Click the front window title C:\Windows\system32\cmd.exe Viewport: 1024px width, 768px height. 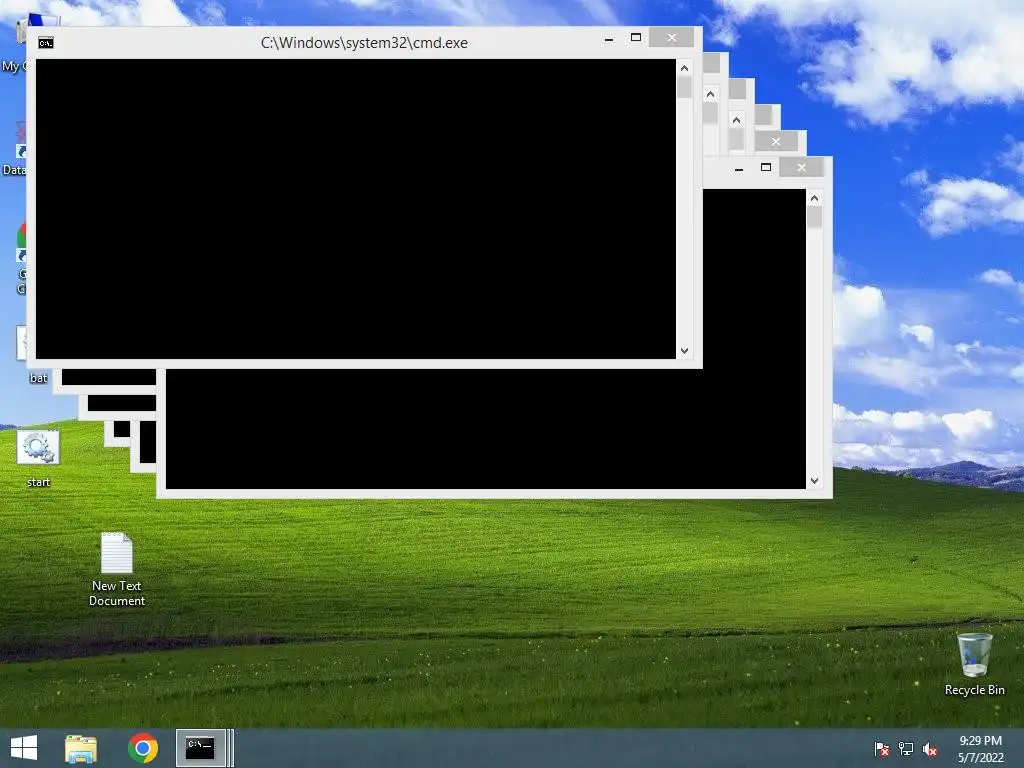click(364, 43)
